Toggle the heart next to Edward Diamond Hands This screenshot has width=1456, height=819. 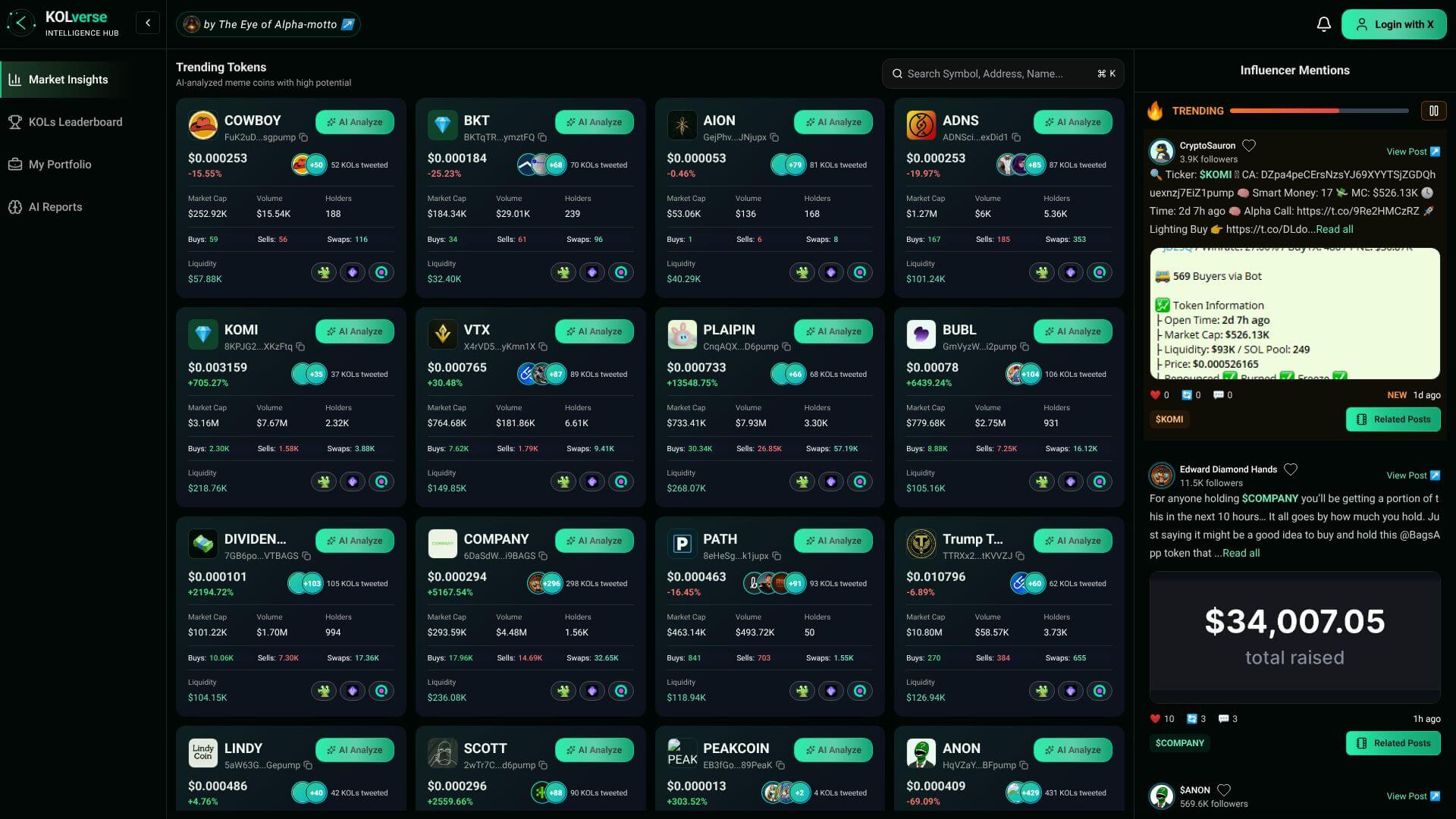(1291, 469)
